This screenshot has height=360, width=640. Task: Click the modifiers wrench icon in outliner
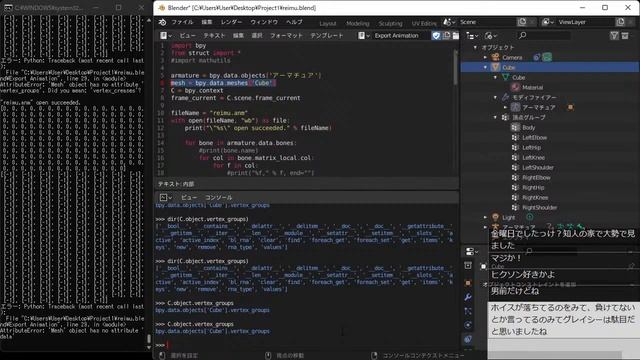point(506,98)
